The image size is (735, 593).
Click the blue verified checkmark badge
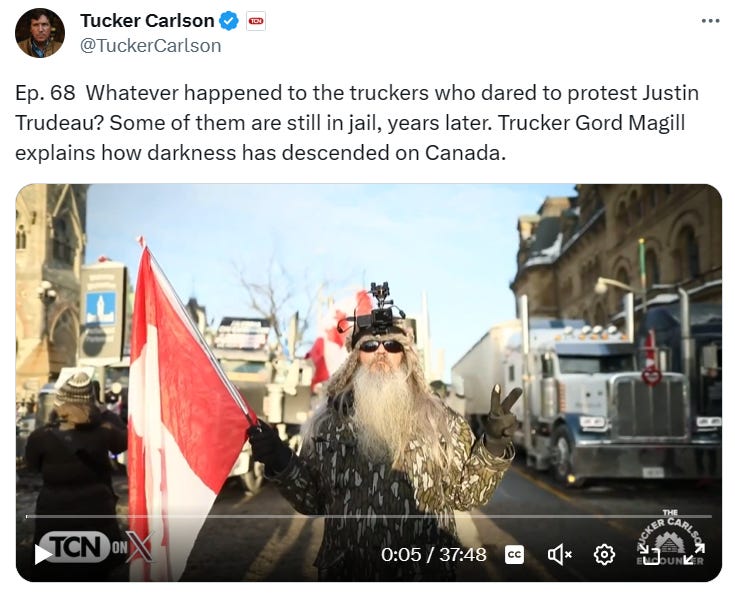(229, 21)
